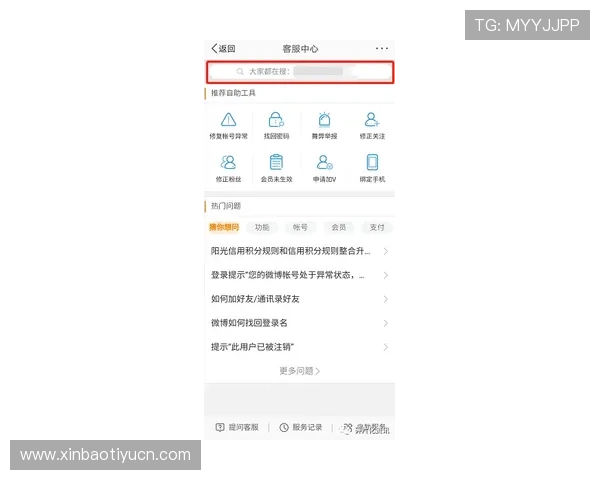Image resolution: width=600 pixels, height=480 pixels.
Task: Switch to the 功能 tab
Action: coord(262,227)
